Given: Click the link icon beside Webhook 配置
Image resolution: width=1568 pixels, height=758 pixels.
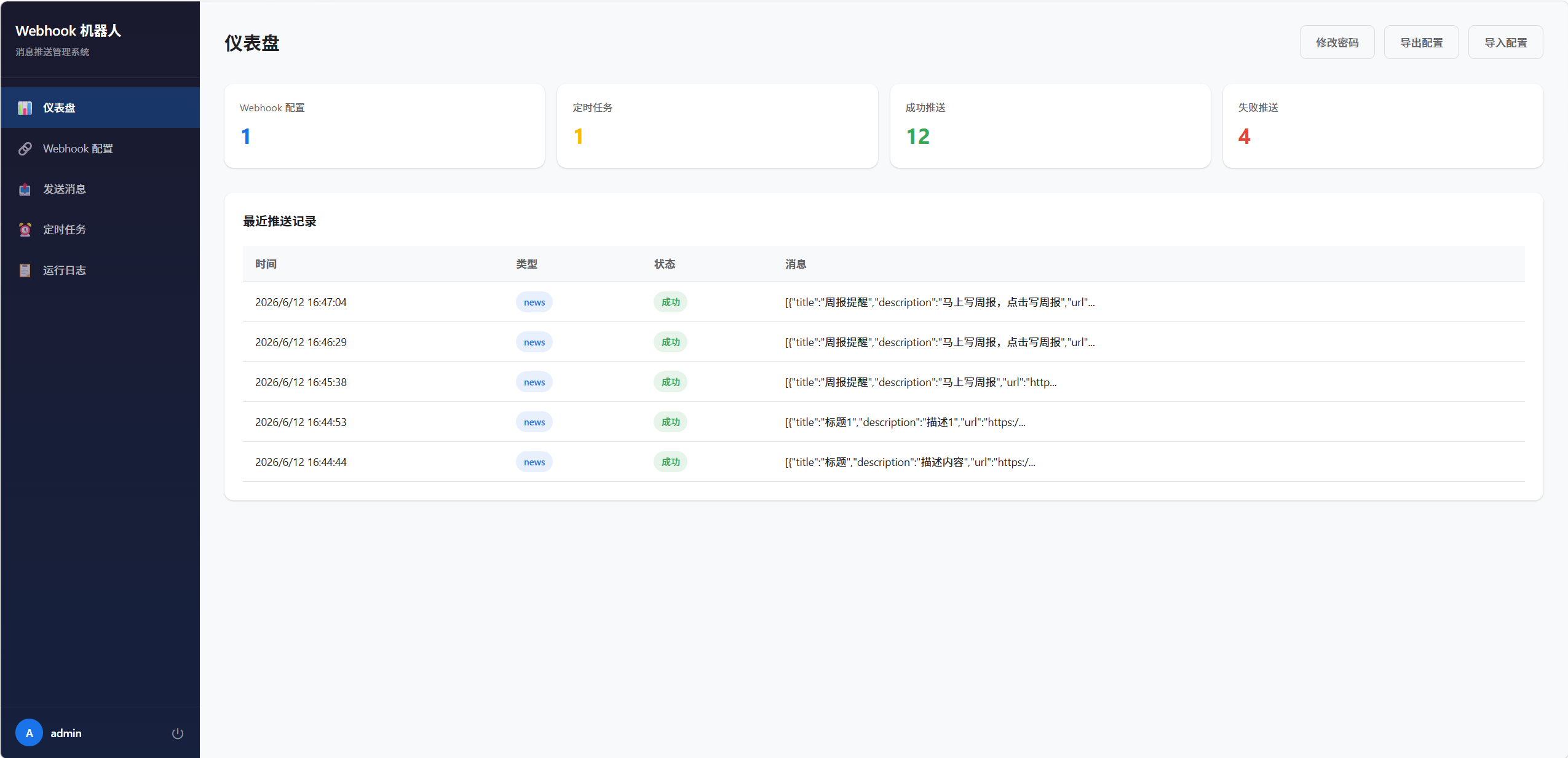Looking at the screenshot, I should pyautogui.click(x=25, y=149).
